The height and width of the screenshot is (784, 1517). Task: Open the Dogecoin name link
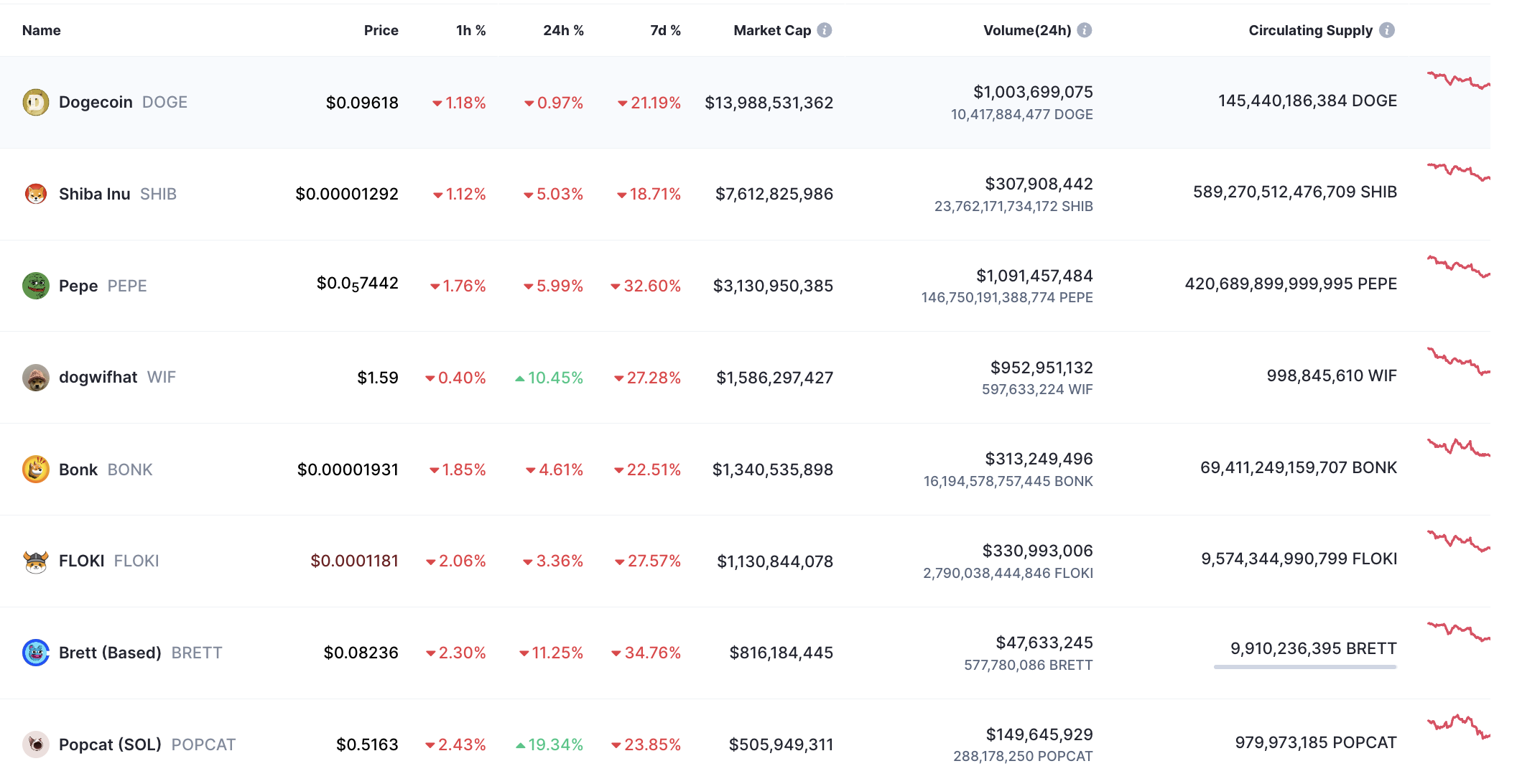click(96, 102)
